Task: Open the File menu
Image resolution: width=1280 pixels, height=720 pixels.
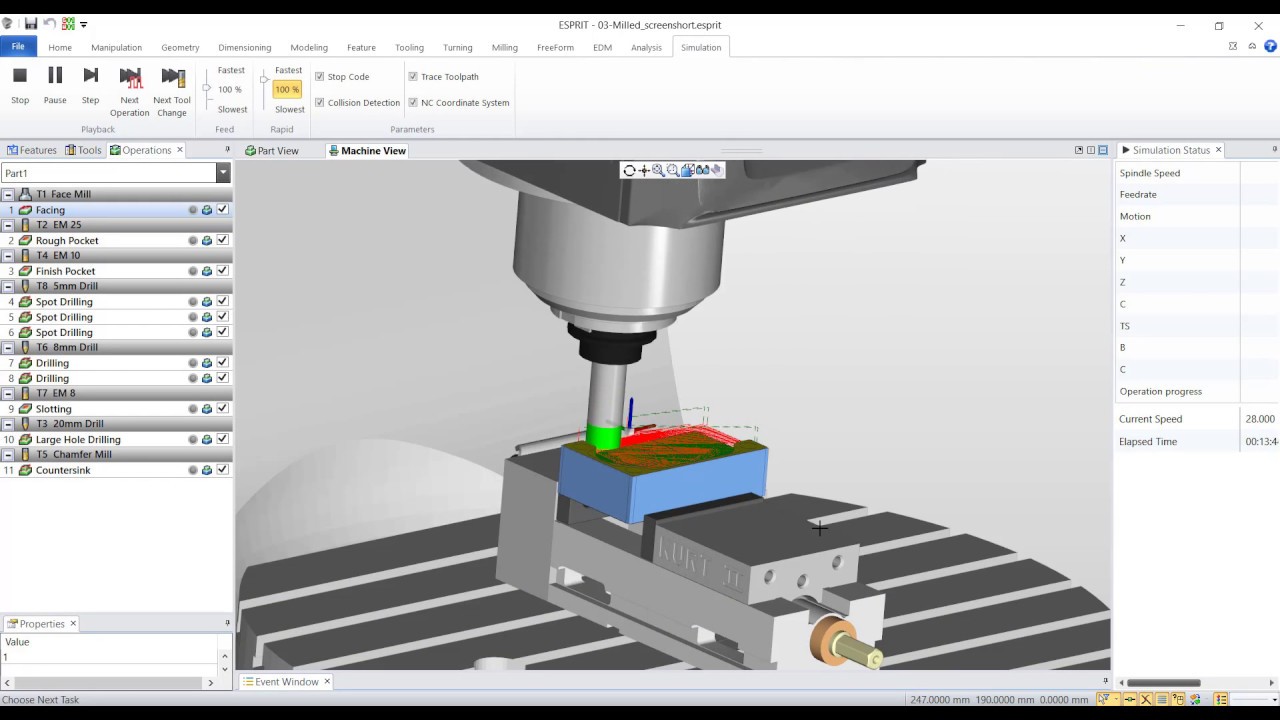Action: coord(18,46)
